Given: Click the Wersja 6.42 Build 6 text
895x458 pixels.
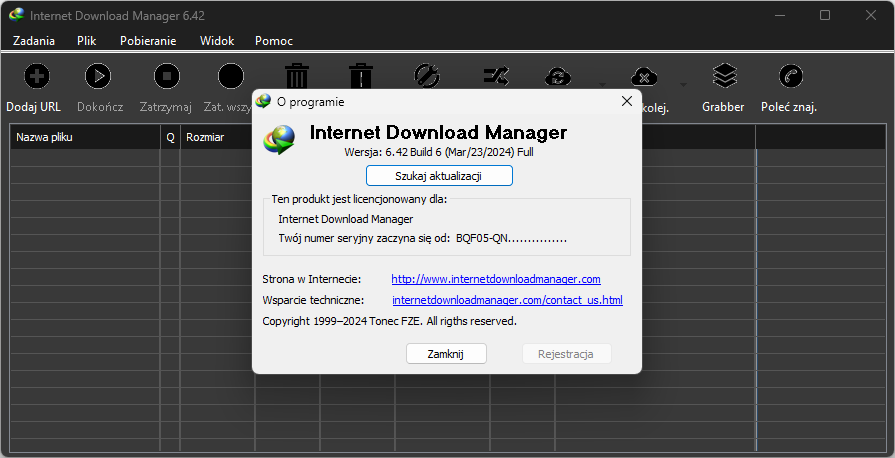Looking at the screenshot, I should tap(439, 152).
